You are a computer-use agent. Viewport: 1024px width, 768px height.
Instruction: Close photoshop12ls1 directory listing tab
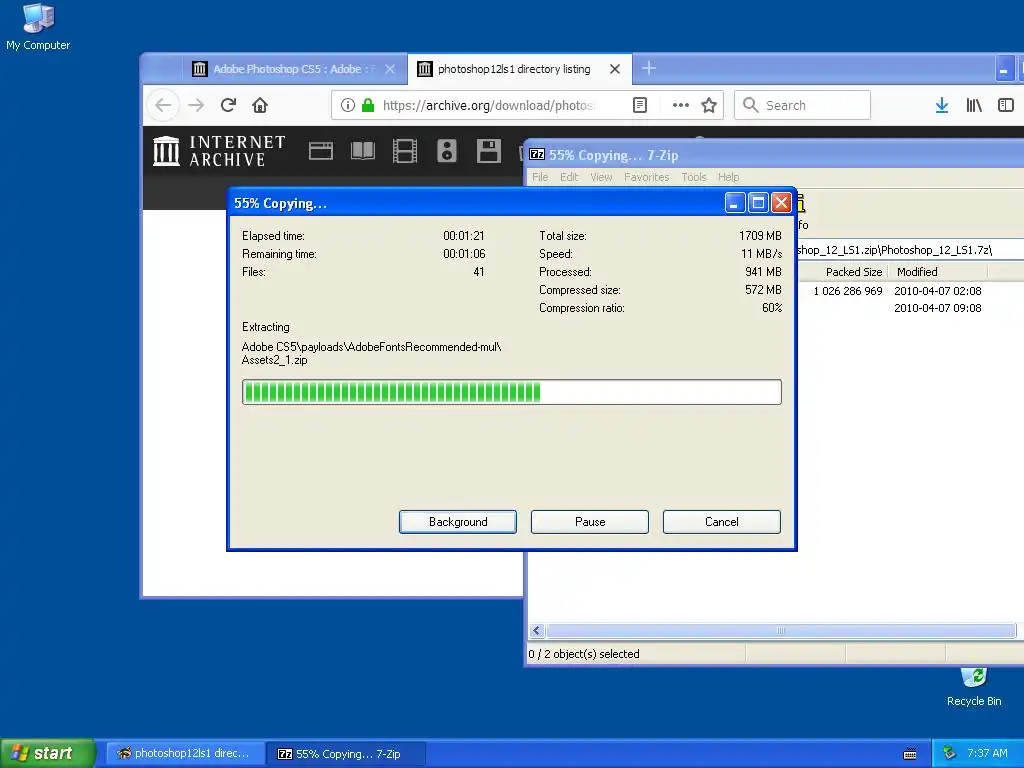[x=615, y=69]
